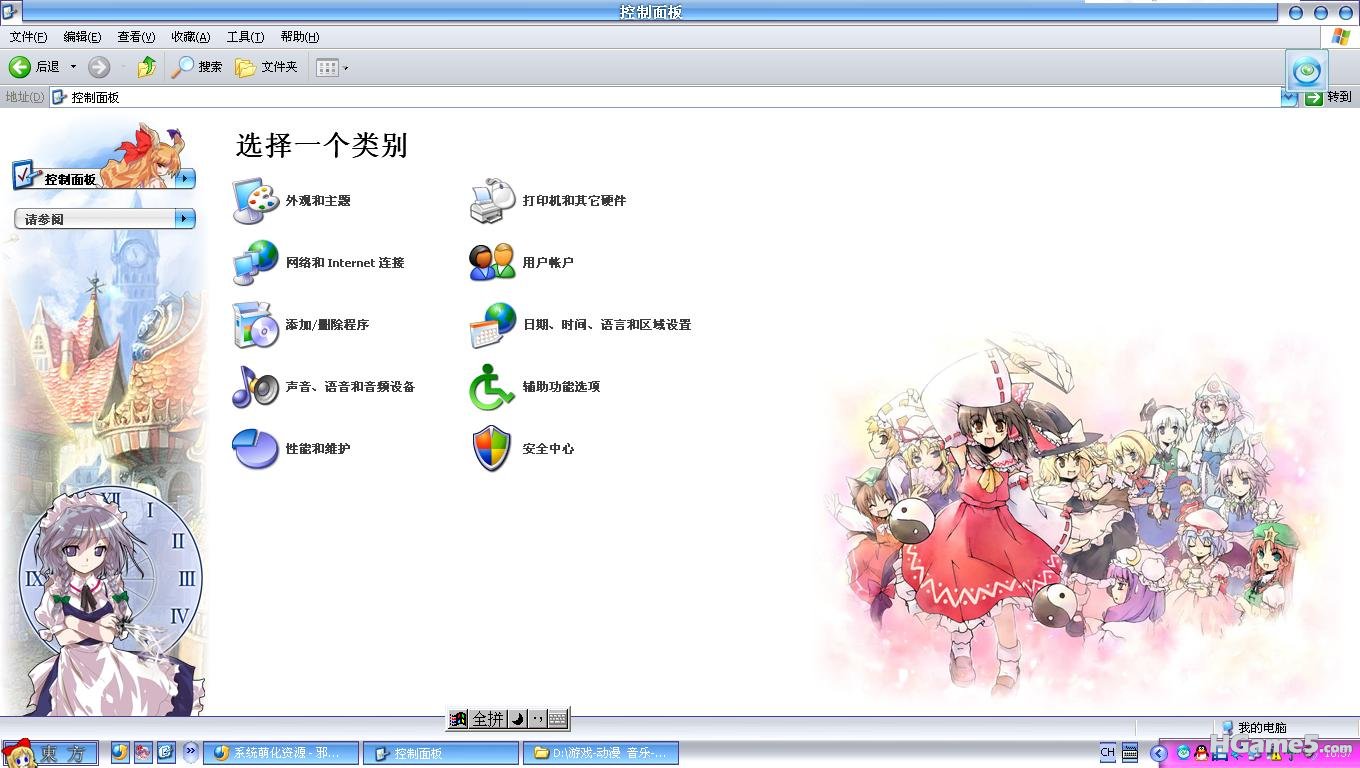Click the 添加/删除程序 link

327,325
